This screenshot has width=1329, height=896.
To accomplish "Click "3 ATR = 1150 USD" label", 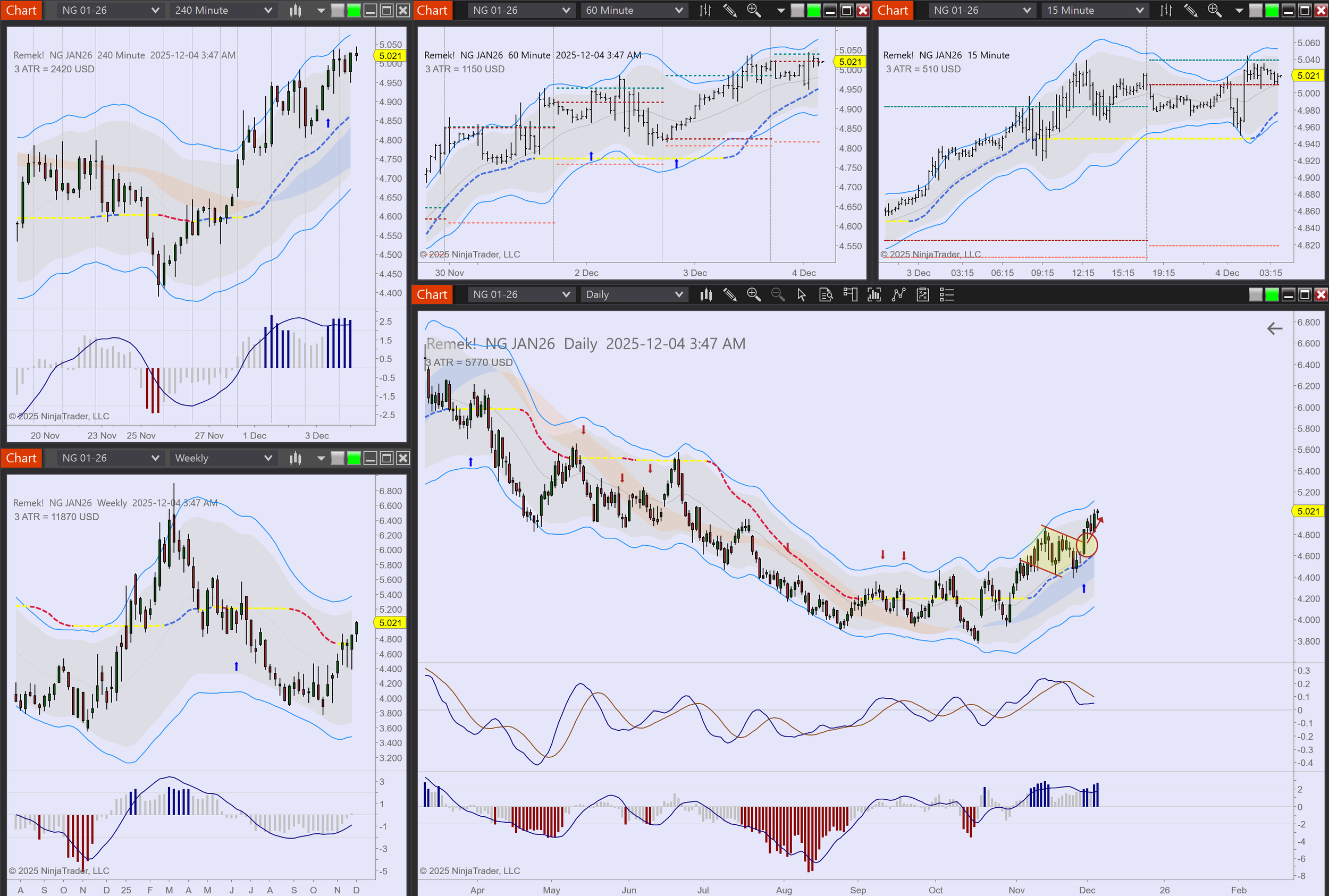I will pos(465,69).
